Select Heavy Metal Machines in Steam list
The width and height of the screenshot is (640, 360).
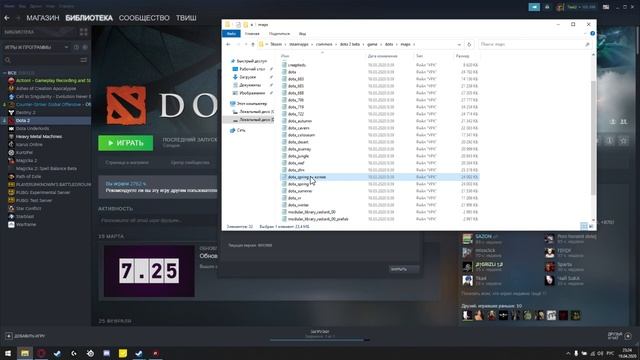39,136
